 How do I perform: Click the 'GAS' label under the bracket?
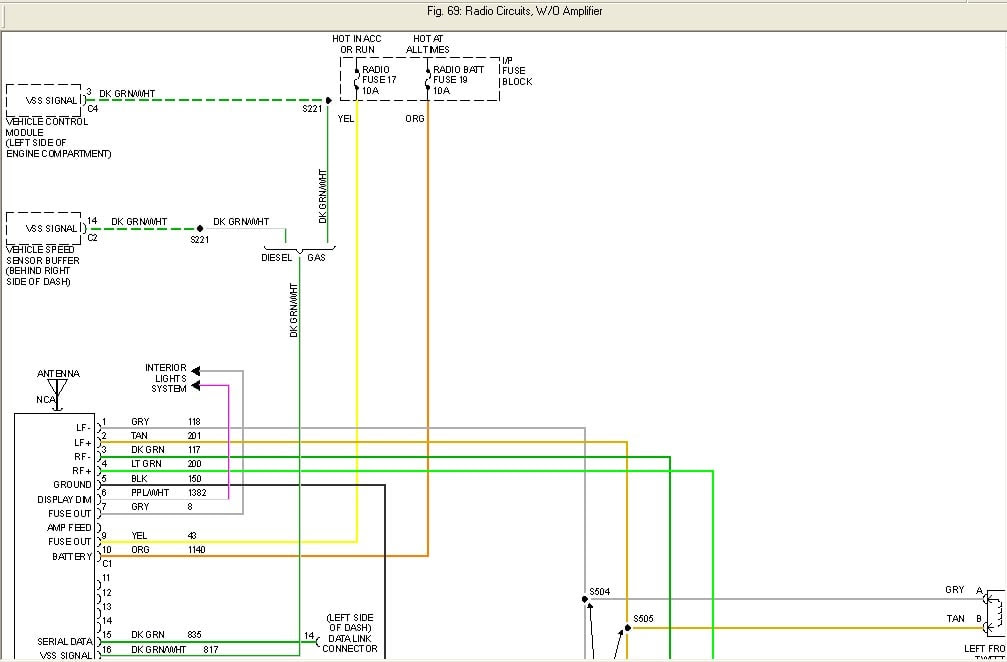click(x=317, y=257)
